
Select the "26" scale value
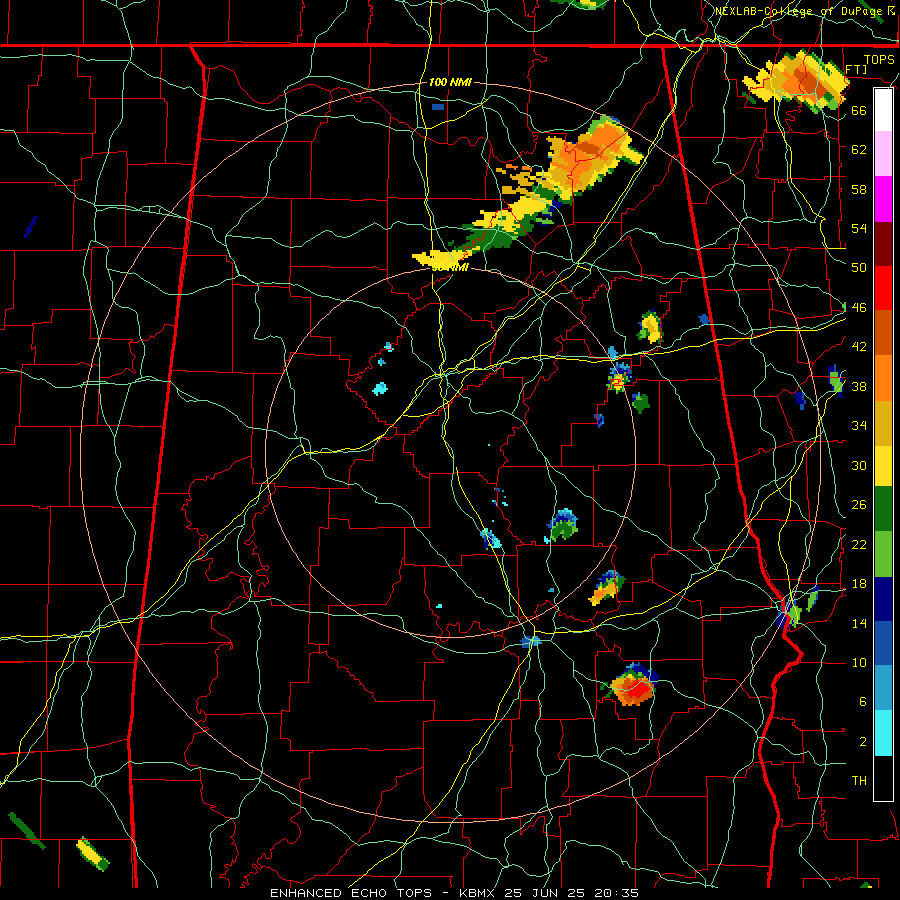(x=859, y=505)
